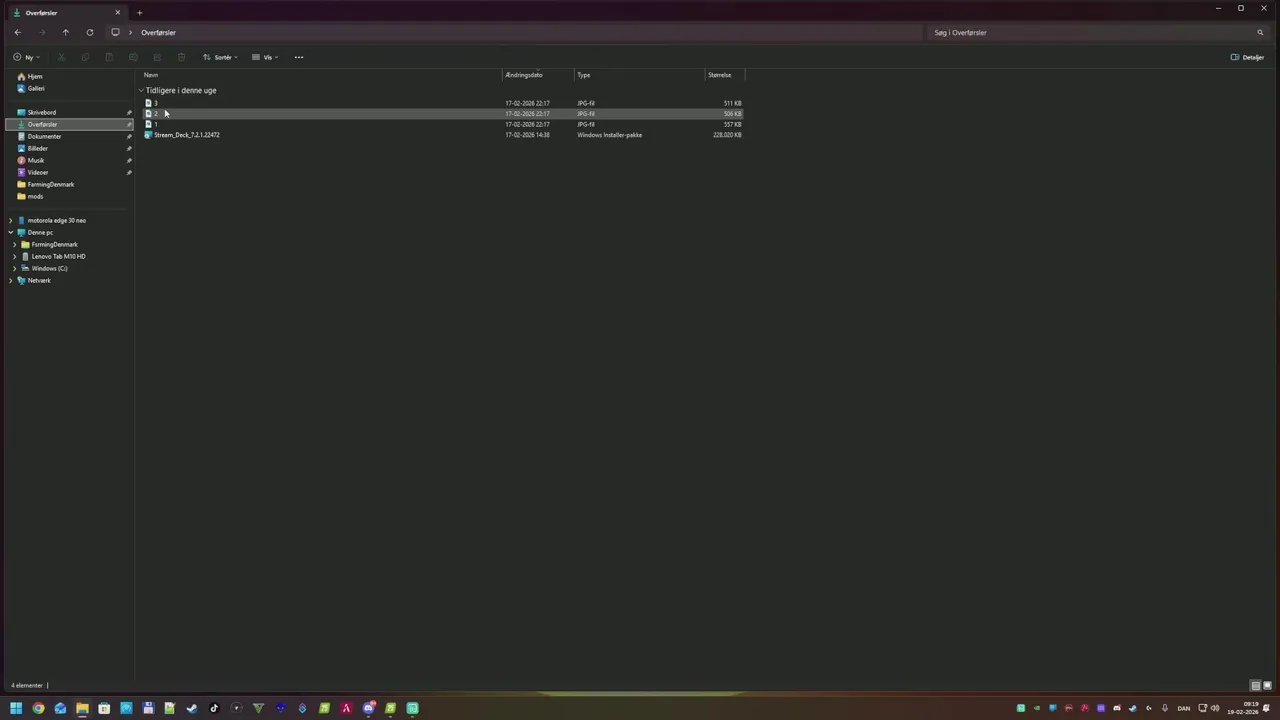Open Windows Start menu
The image size is (1280, 720).
16,708
